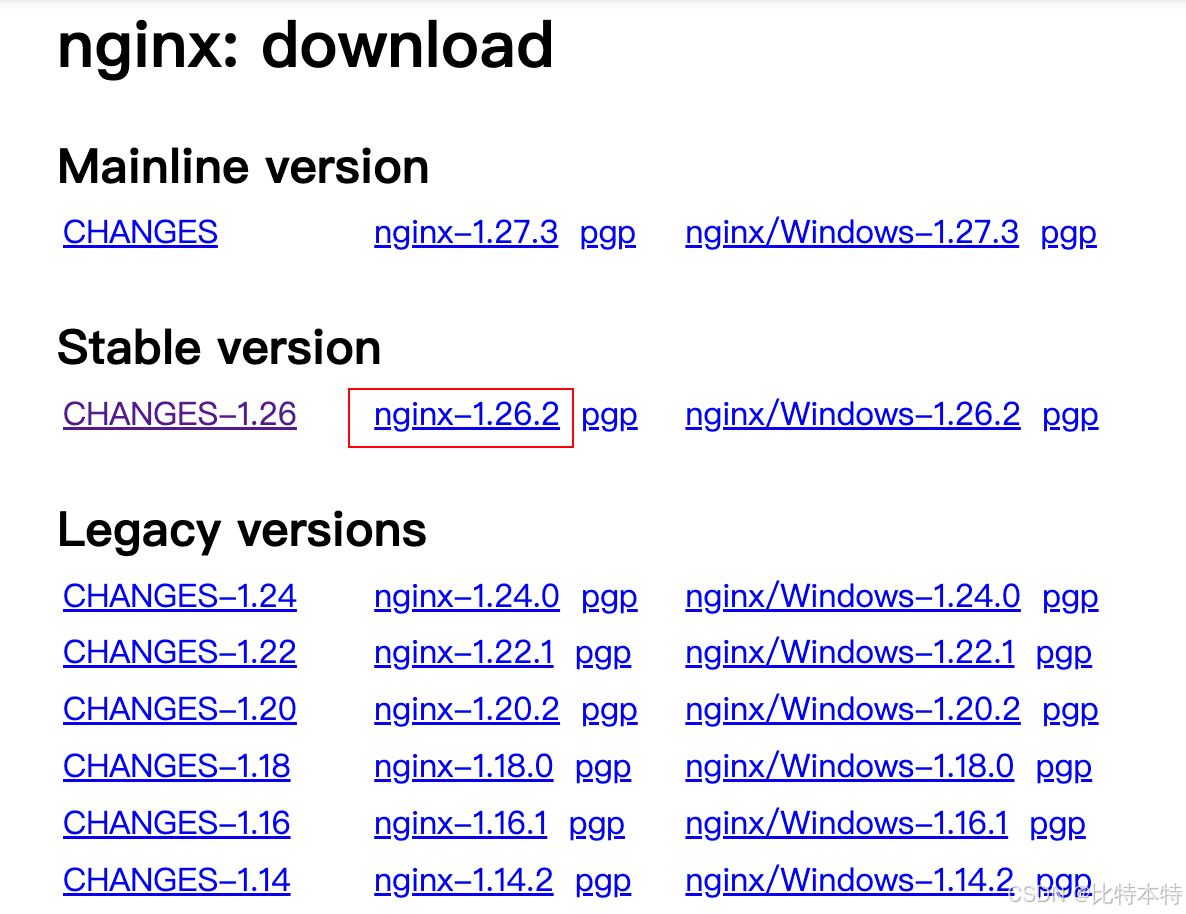Image resolution: width=1186 pixels, height=914 pixels.
Task: Open pgp signature for nginx-1.22.1
Action: 603,654
